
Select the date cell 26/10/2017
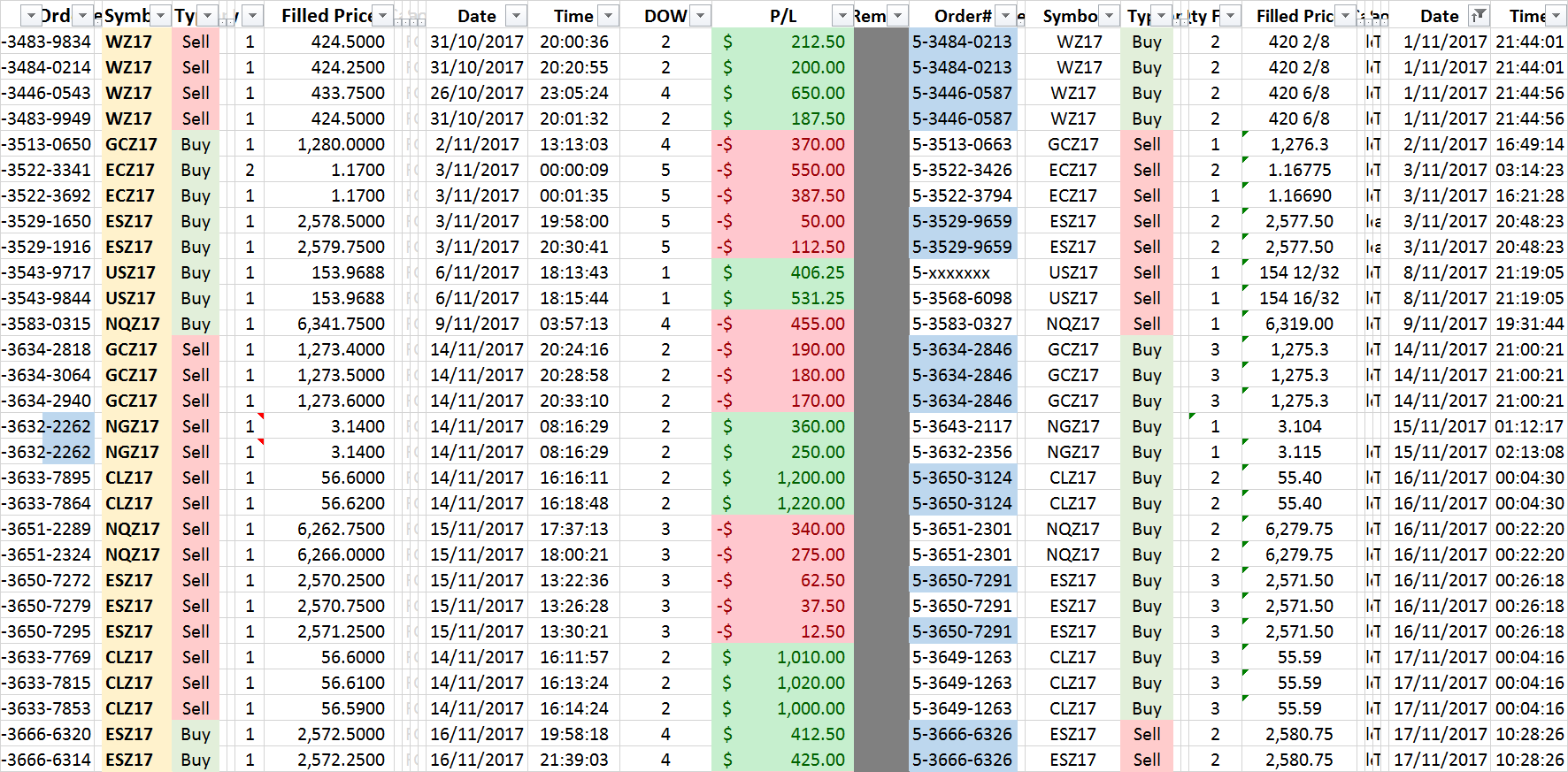(477, 93)
